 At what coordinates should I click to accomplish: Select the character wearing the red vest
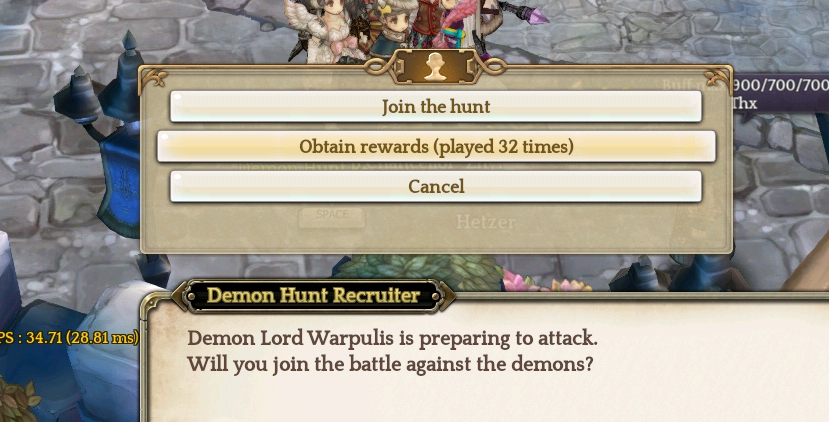(x=426, y=24)
